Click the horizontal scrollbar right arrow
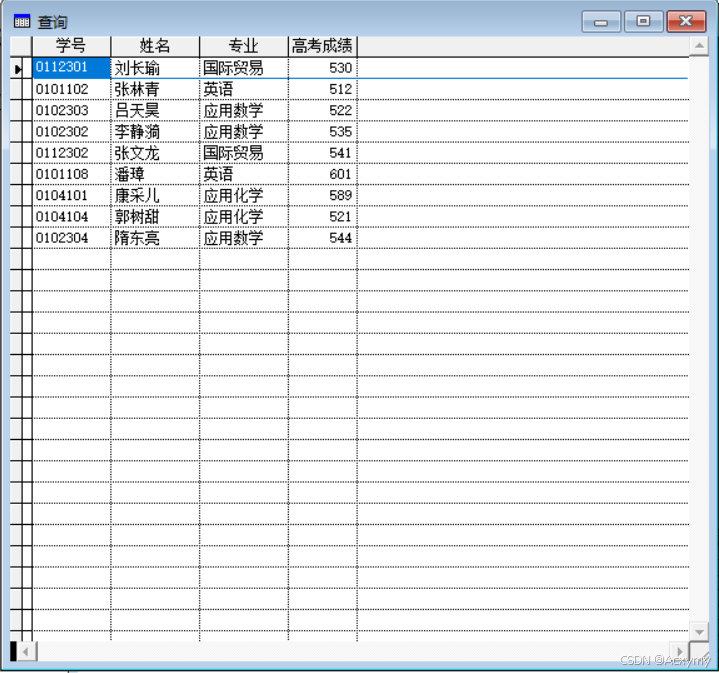 (680, 651)
